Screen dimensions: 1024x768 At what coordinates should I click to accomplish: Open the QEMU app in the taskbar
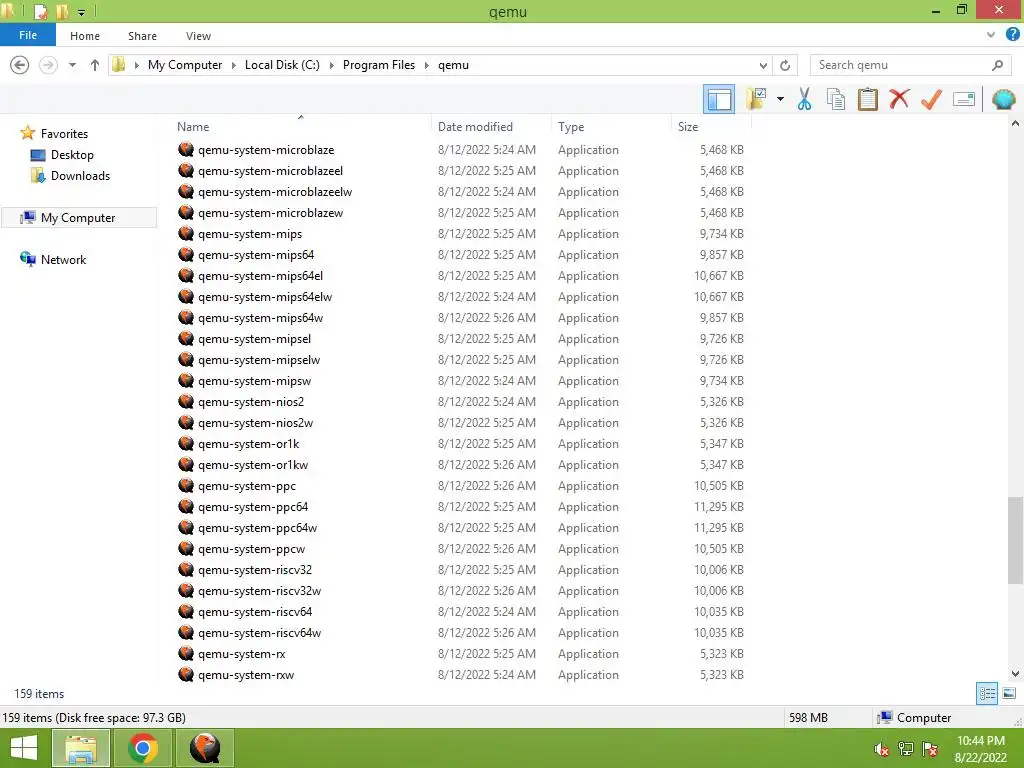(x=205, y=748)
